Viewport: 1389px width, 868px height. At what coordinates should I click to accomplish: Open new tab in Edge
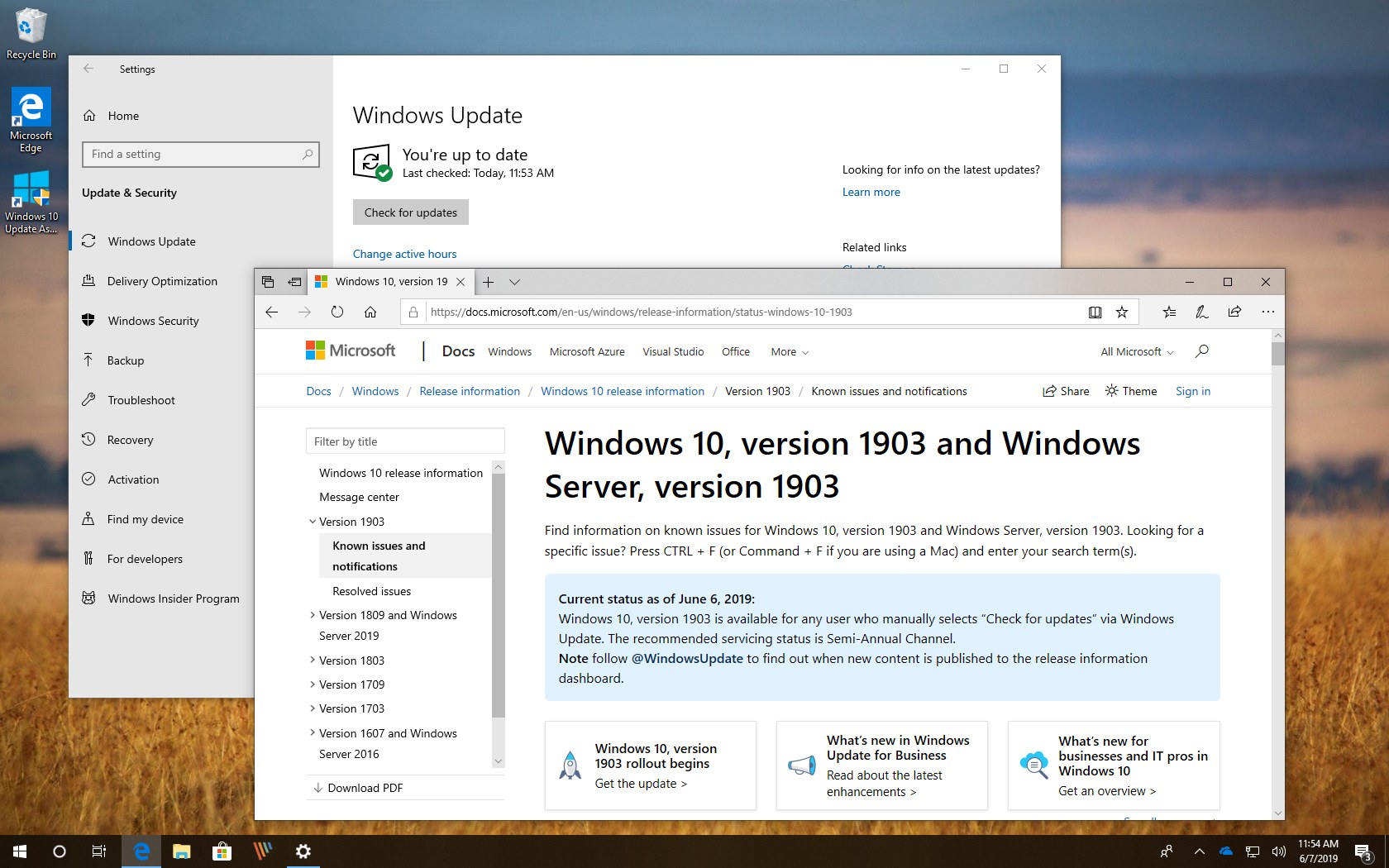pyautogui.click(x=489, y=282)
